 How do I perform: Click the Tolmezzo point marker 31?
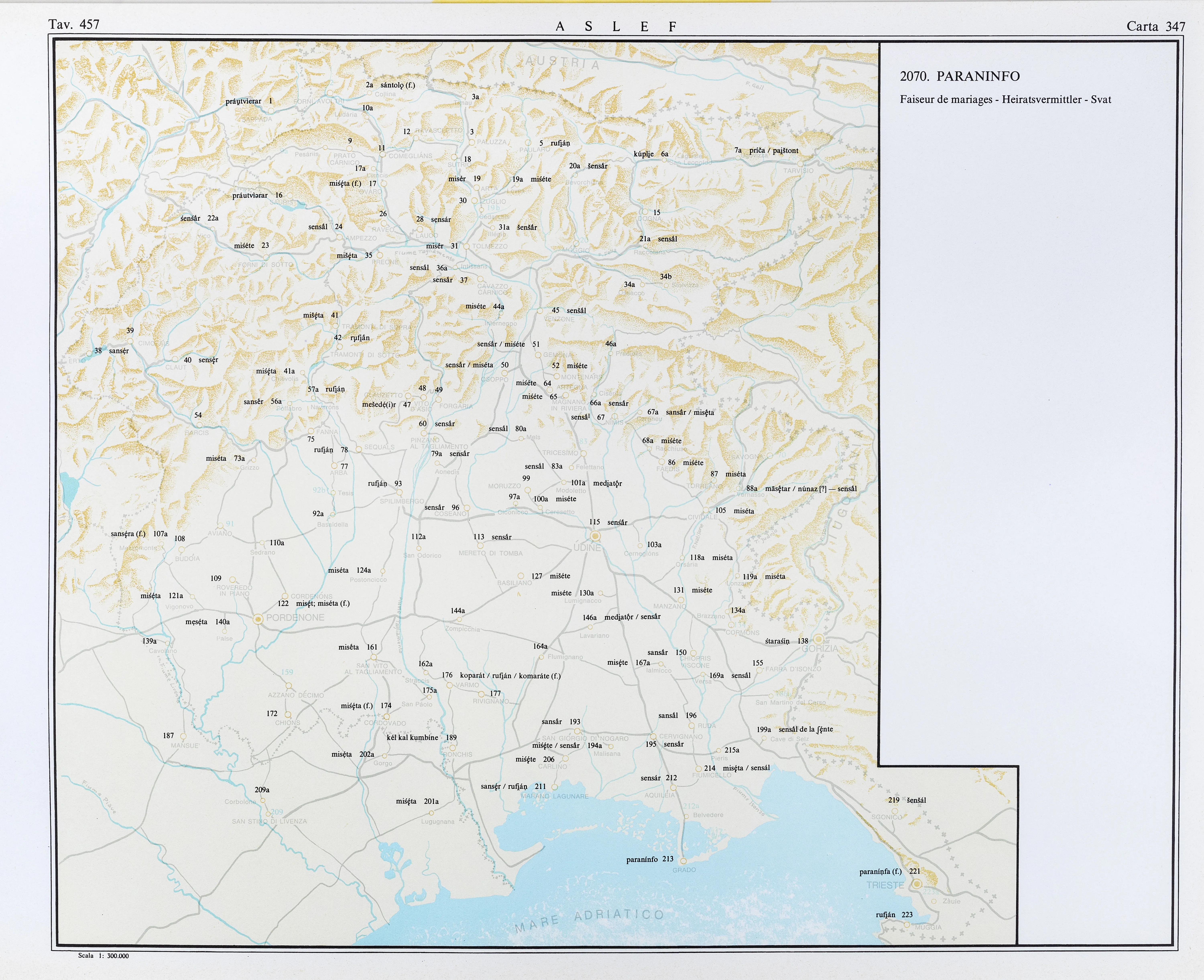[x=467, y=246]
